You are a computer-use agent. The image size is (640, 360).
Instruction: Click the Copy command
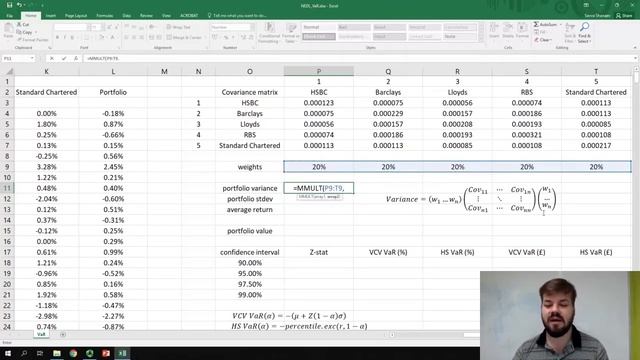[24, 32]
